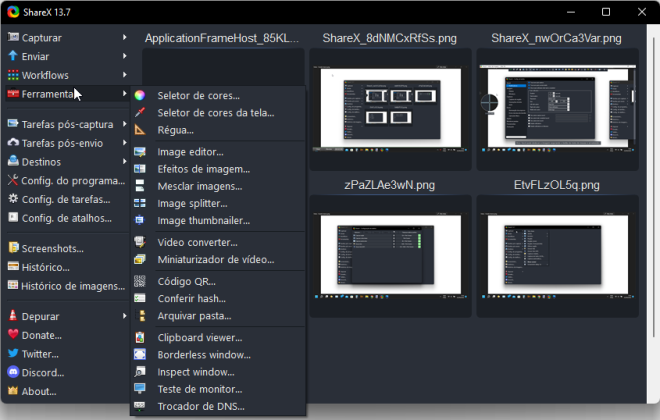Screen dimensions: 660x420
Task: Open Seletor de cores da tela menu entry
Action: [218, 112]
